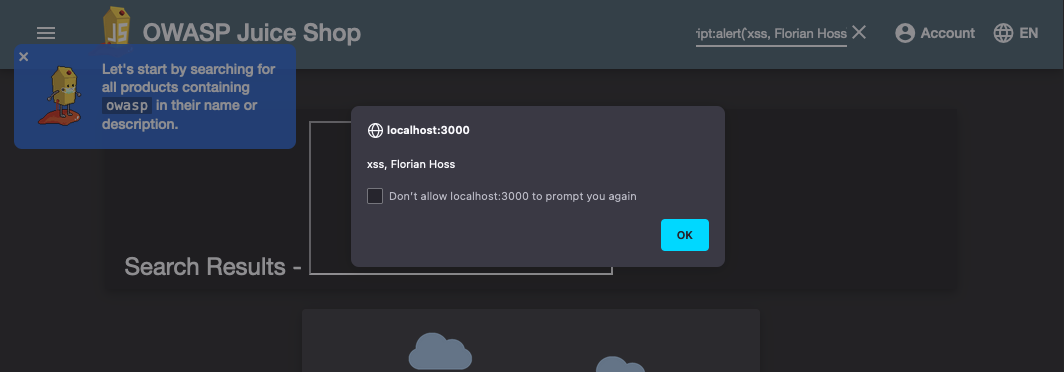1064x372 pixels.
Task: Focus the search input containing alert payload
Action: 771,33
